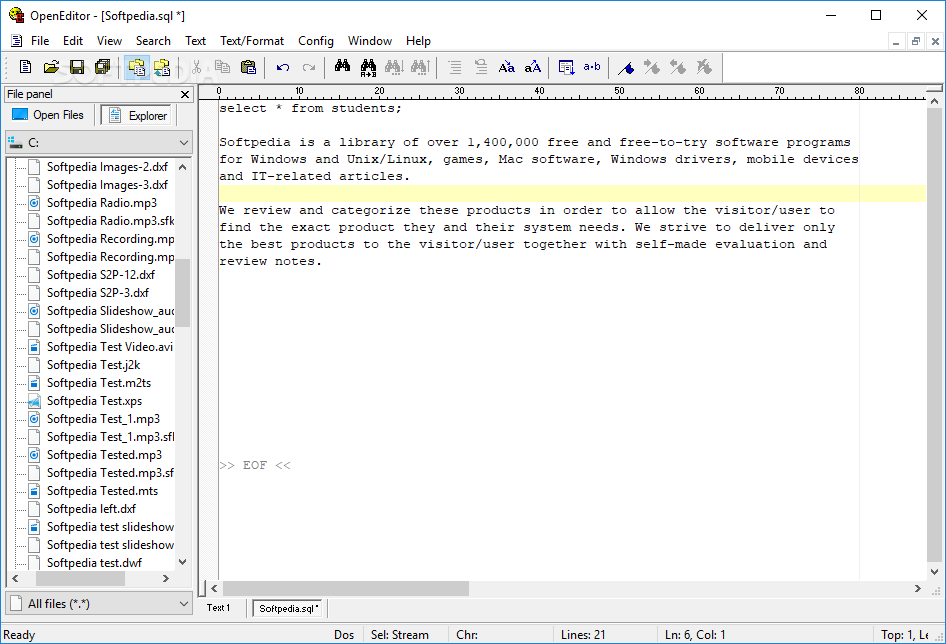Click the 'Sel: Stream' status bar field
Image resolution: width=946 pixels, height=644 pixels.
[399, 635]
